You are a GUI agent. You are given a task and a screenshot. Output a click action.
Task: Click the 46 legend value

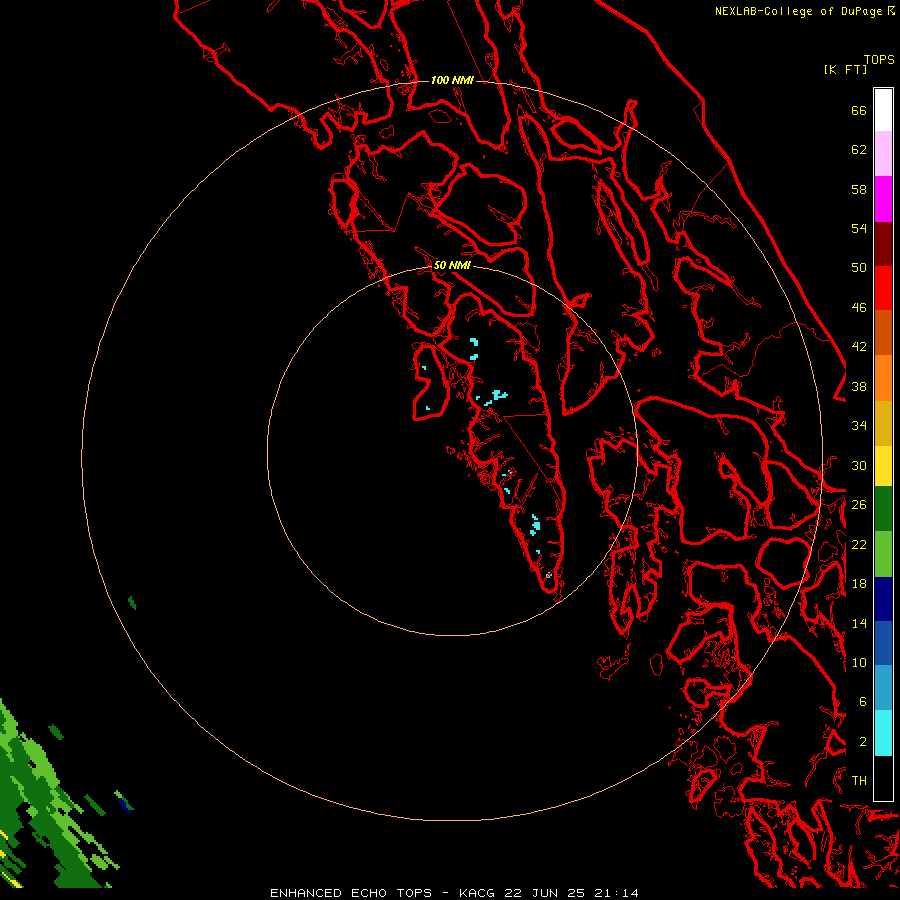point(859,308)
